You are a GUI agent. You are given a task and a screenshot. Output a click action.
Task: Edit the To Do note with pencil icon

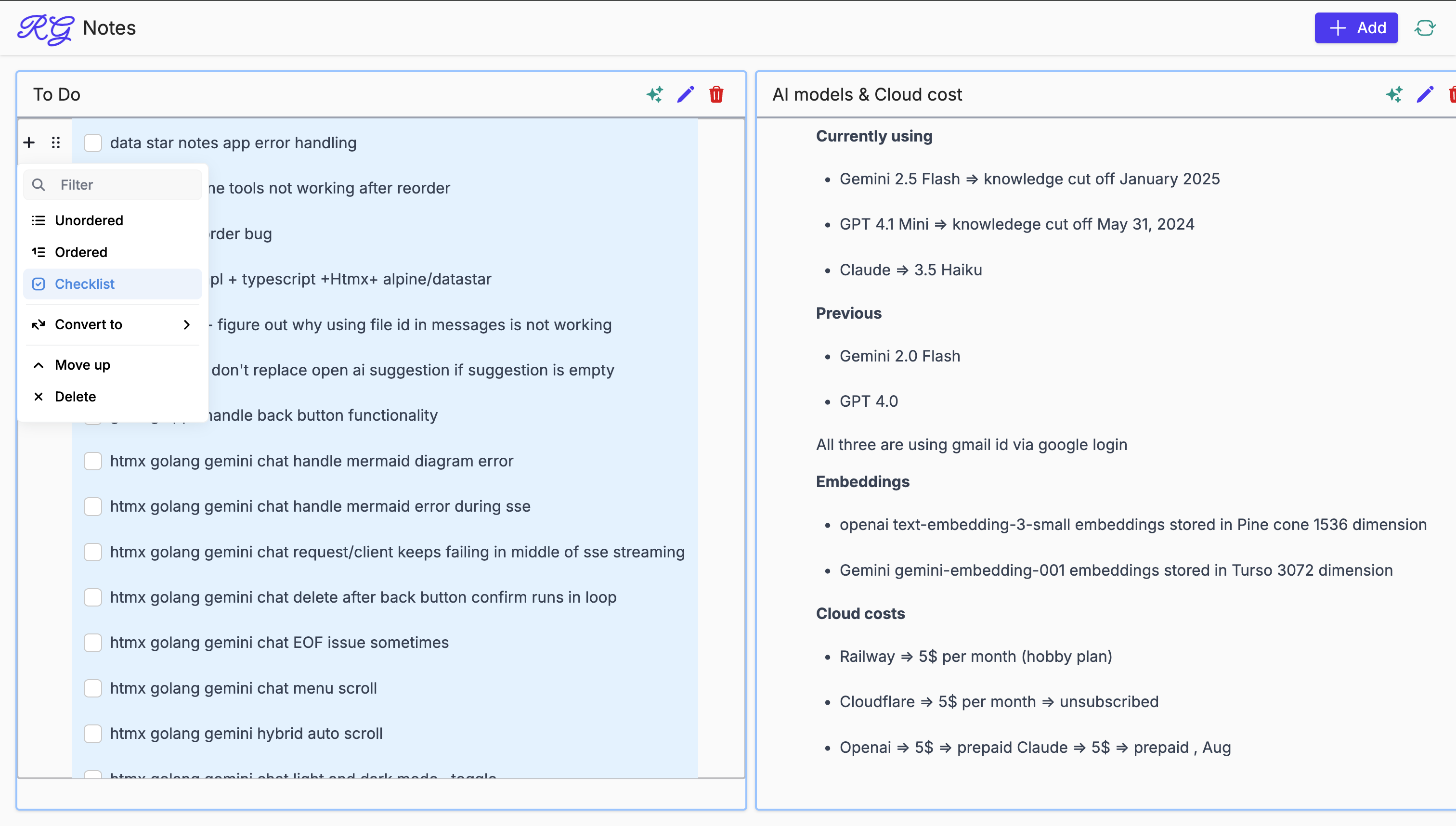coord(686,94)
